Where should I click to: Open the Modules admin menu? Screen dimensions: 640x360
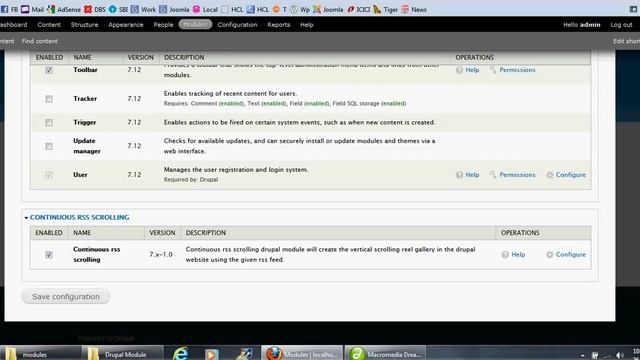195,24
